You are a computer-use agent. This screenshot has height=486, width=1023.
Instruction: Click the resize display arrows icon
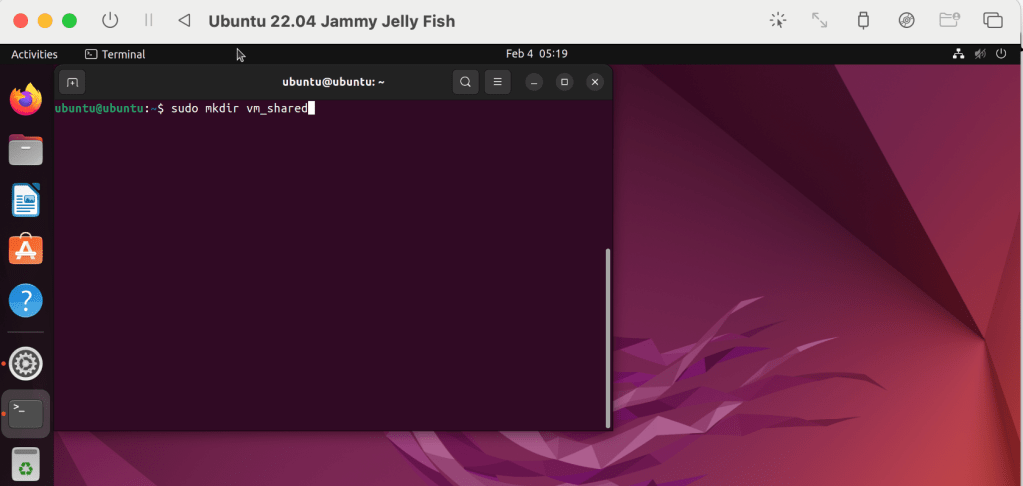[x=819, y=20]
